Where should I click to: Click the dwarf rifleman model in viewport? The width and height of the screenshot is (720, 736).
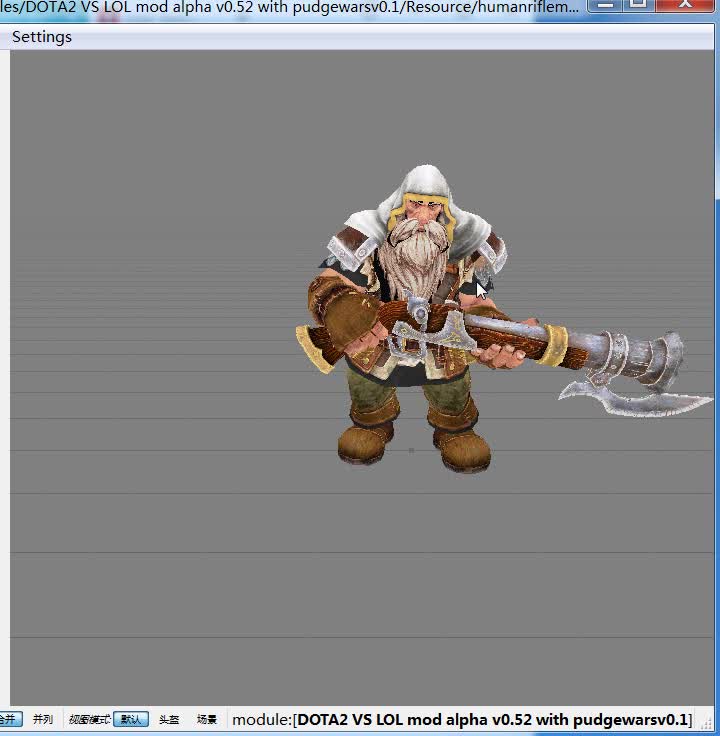422,319
